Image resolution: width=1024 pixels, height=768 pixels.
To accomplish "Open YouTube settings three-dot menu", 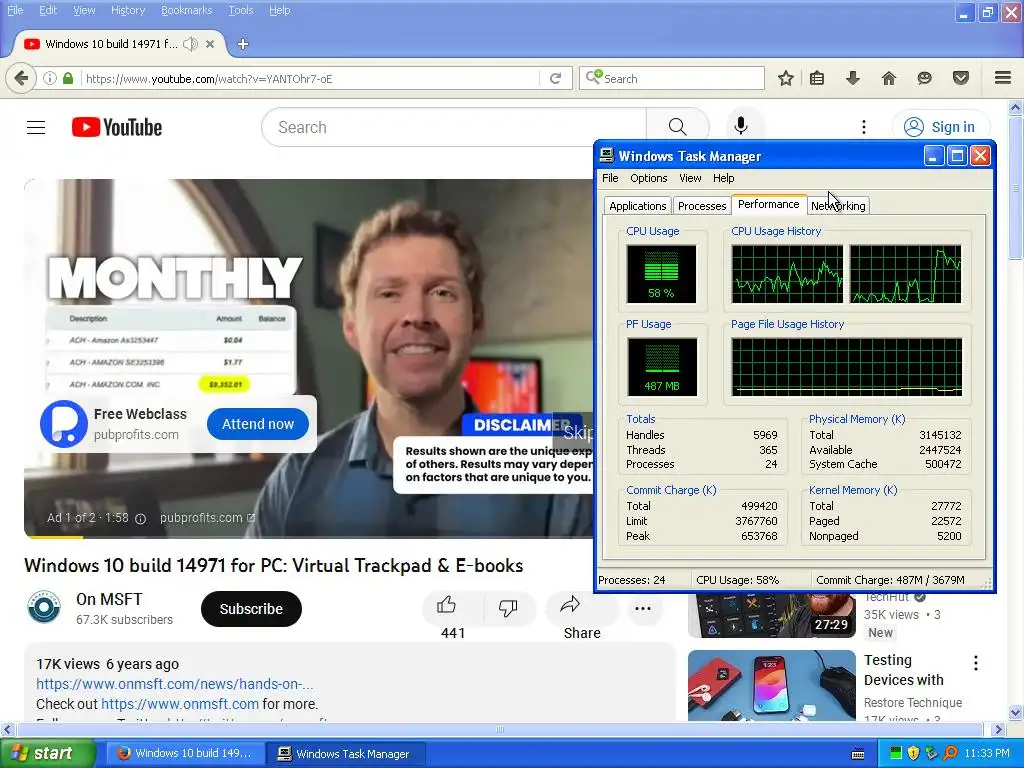I will click(863, 127).
